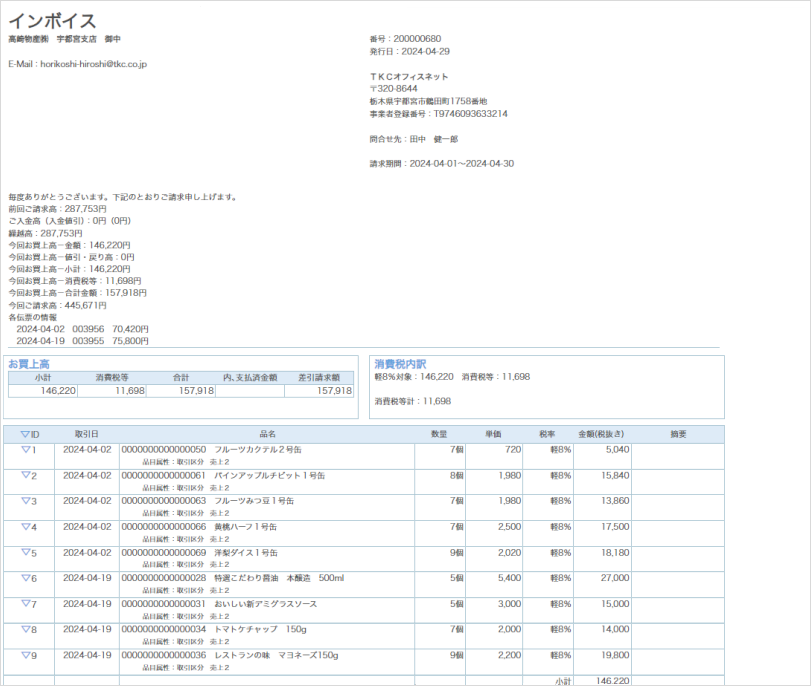The height and width of the screenshot is (686, 811).
Task: Click item 黄桃ハーフ１号缶
Action: pos(246,527)
